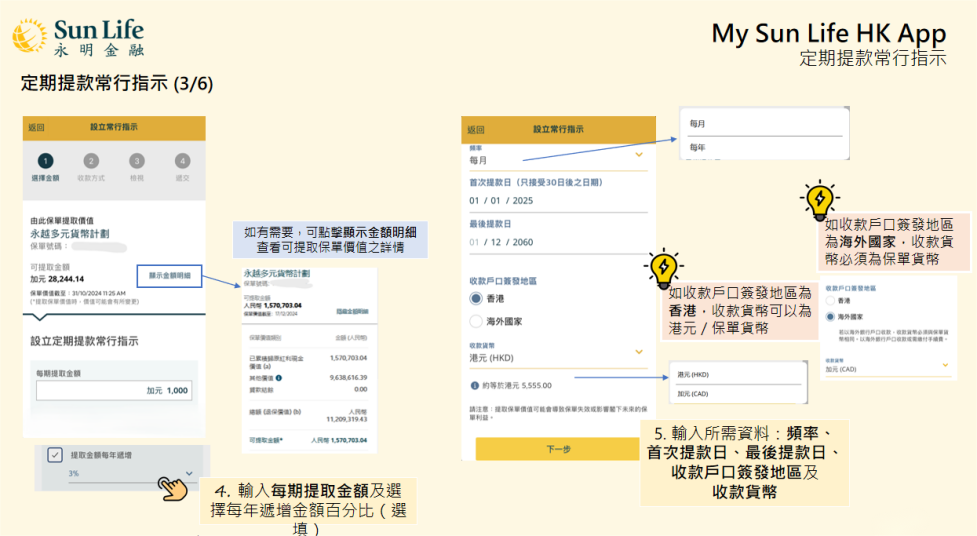The width and height of the screenshot is (977, 536).
Task: Click step 4 circle 遞交
Action: [x=182, y=161]
